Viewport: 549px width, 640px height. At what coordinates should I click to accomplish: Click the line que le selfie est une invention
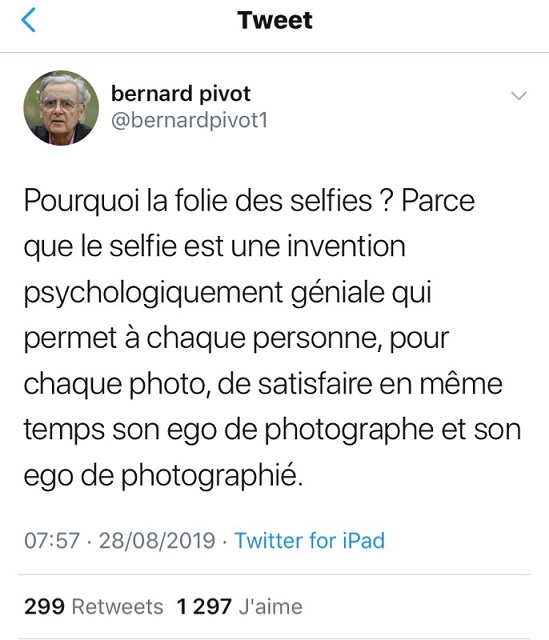215,247
